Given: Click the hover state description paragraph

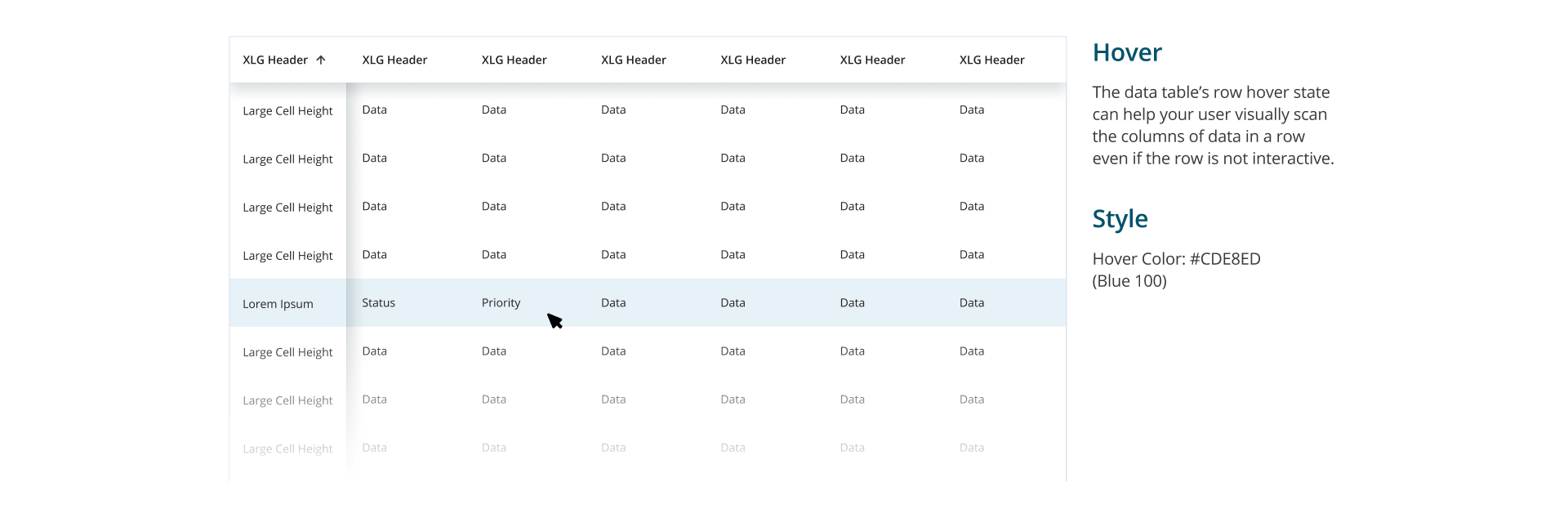Looking at the screenshot, I should click(1213, 126).
